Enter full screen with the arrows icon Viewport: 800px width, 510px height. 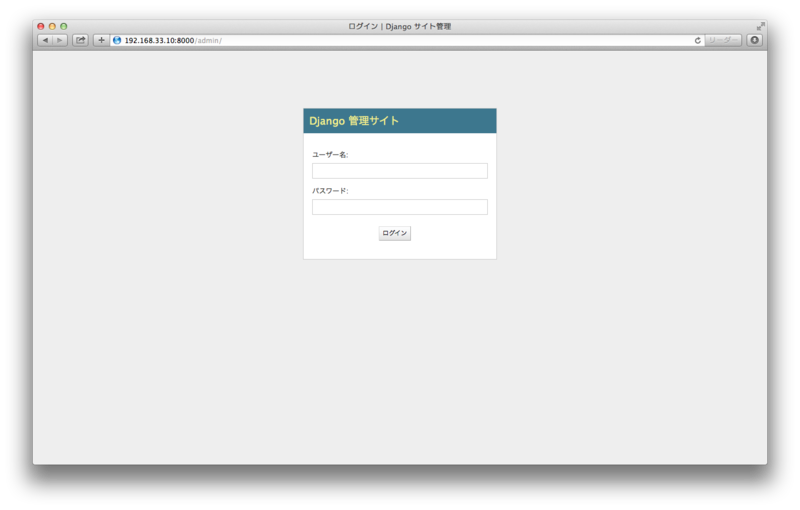point(760,26)
